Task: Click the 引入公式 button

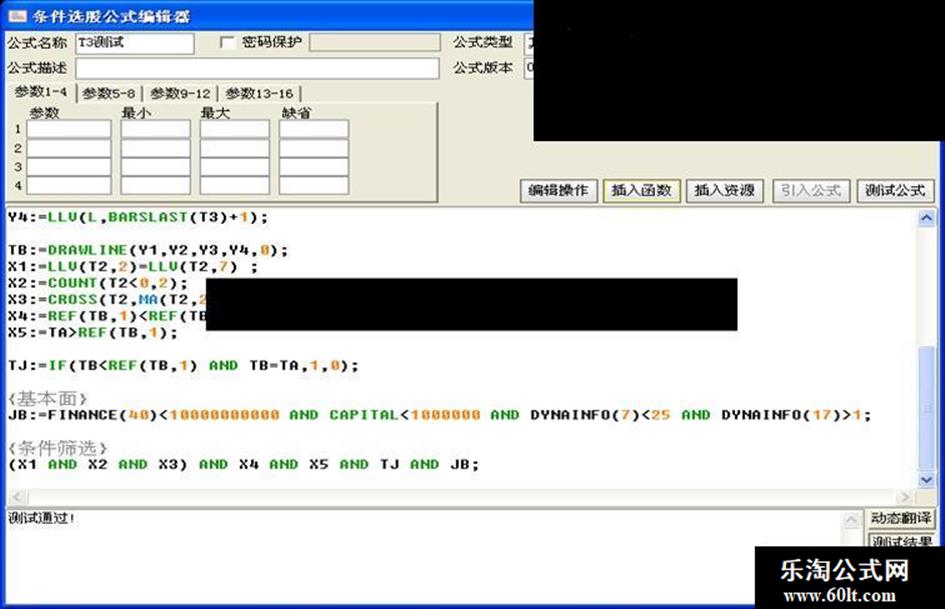Action: [811, 191]
